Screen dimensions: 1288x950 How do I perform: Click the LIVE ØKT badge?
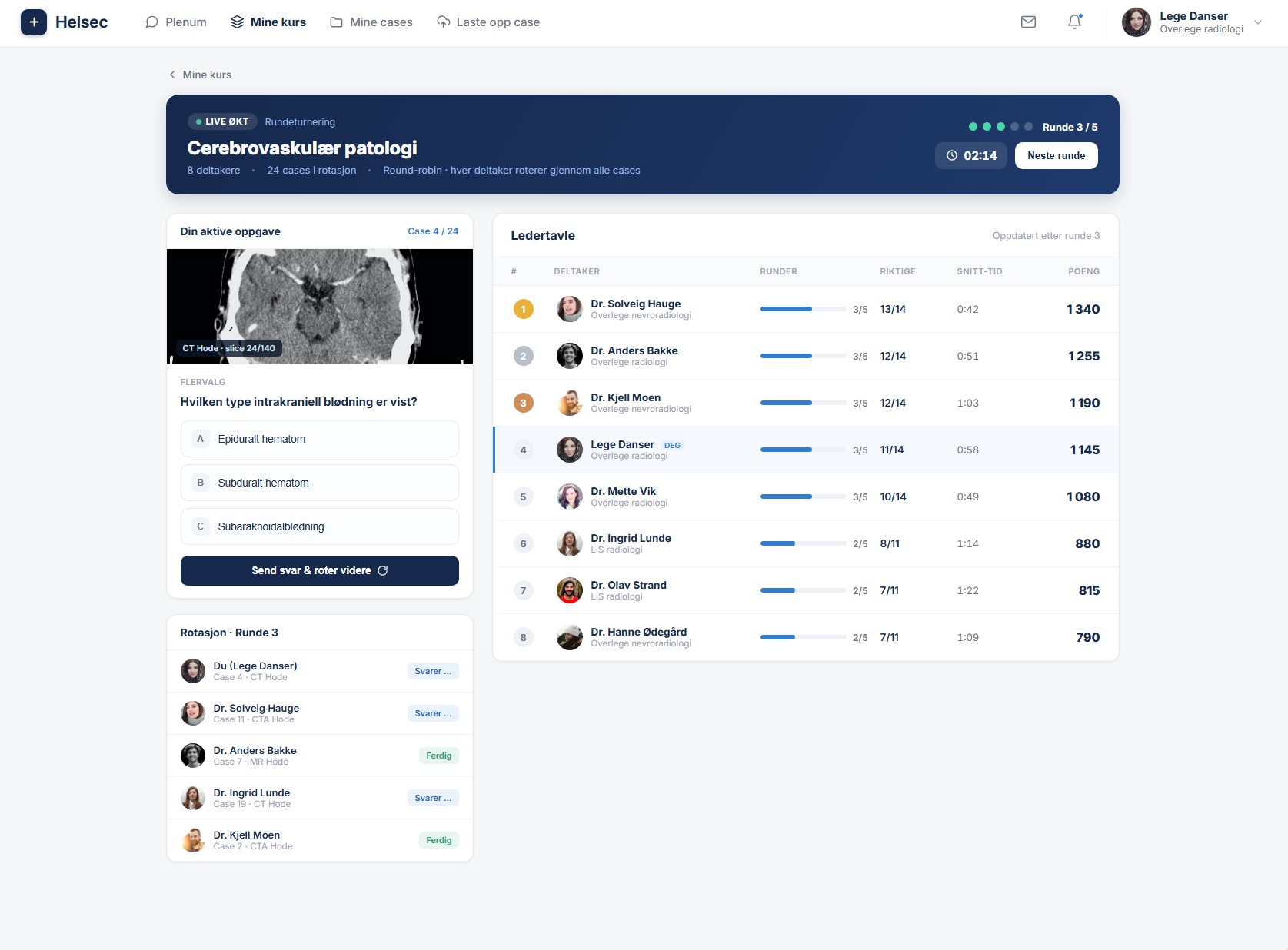(222, 121)
